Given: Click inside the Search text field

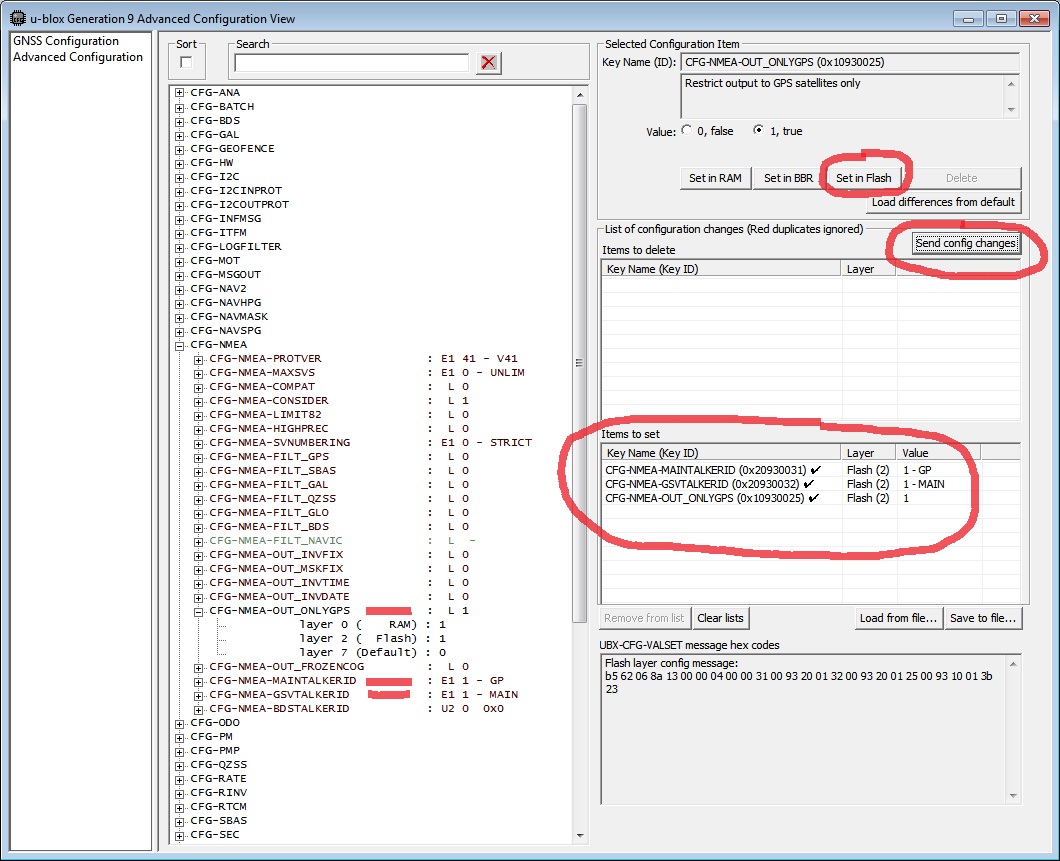Looking at the screenshot, I should click(351, 63).
